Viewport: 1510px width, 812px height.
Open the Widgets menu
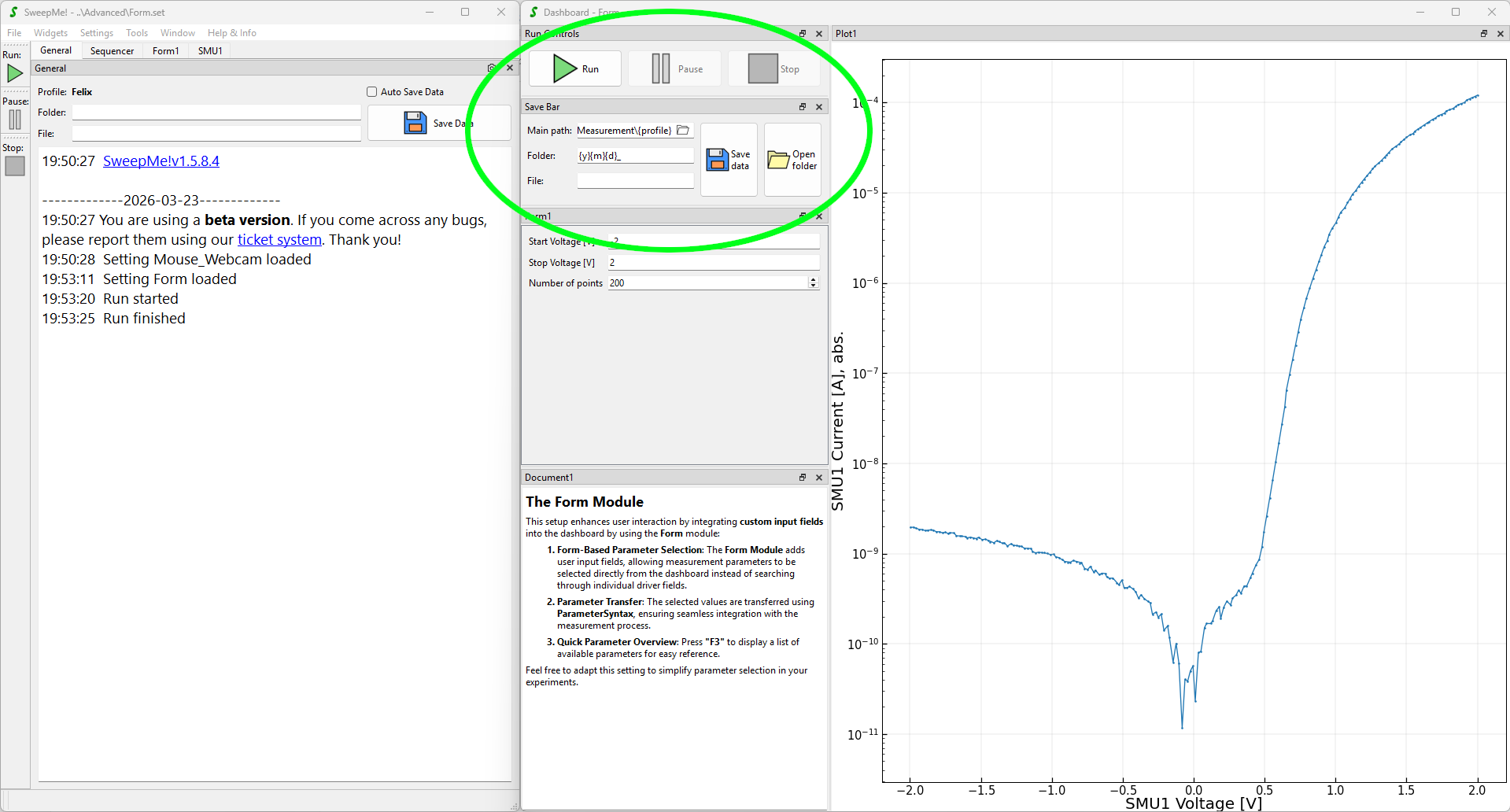point(50,33)
